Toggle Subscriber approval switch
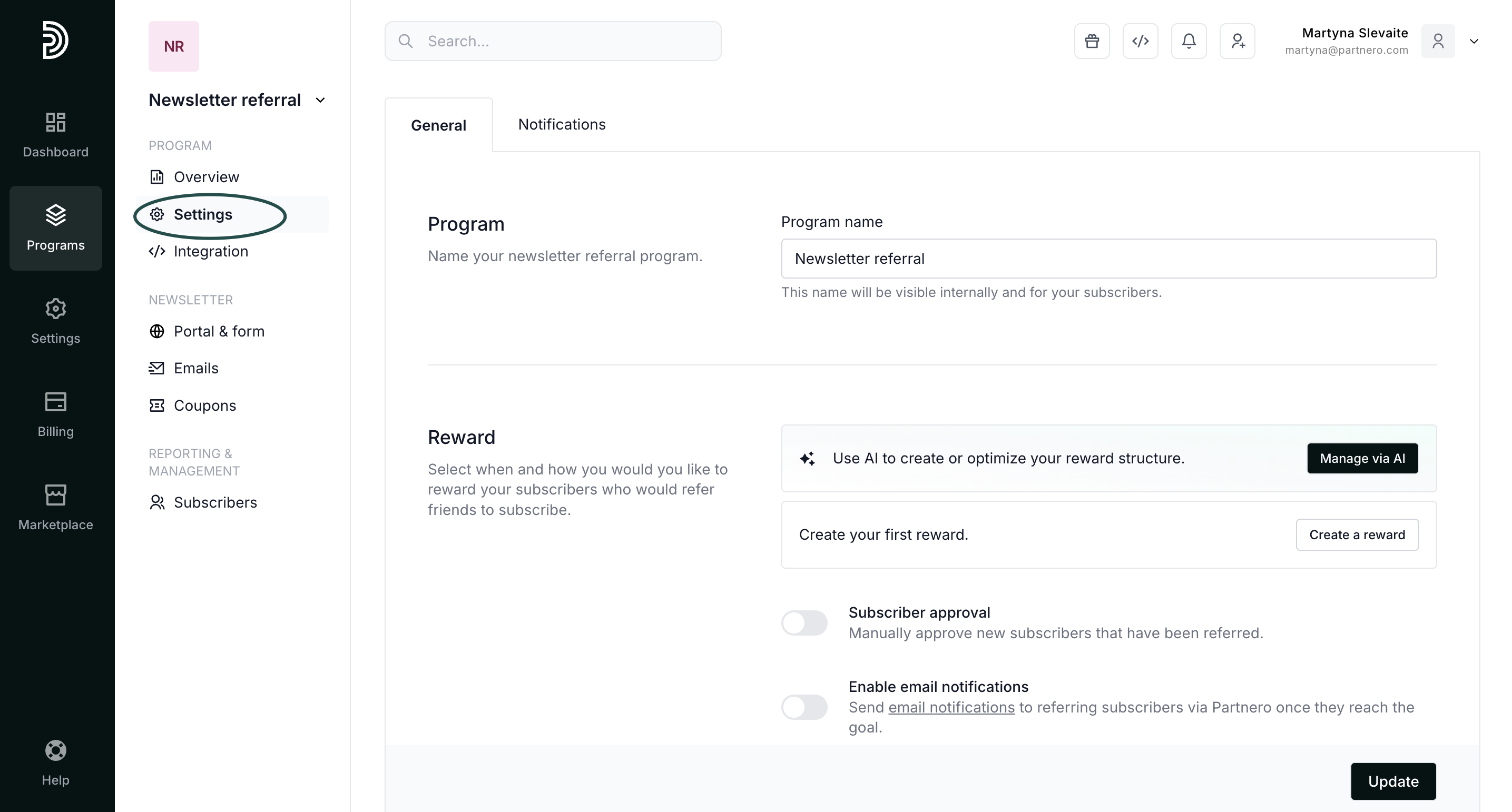The height and width of the screenshot is (812, 1512). tap(804, 622)
